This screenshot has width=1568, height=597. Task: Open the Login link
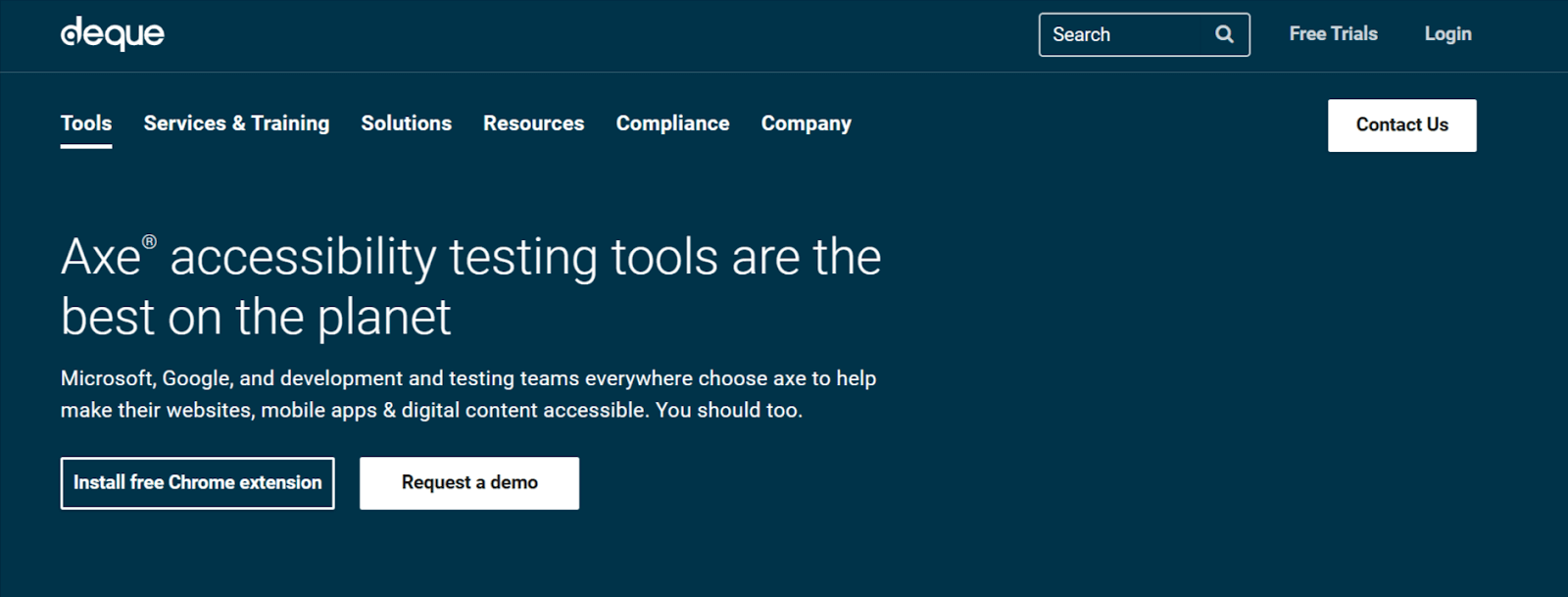coord(1447,34)
